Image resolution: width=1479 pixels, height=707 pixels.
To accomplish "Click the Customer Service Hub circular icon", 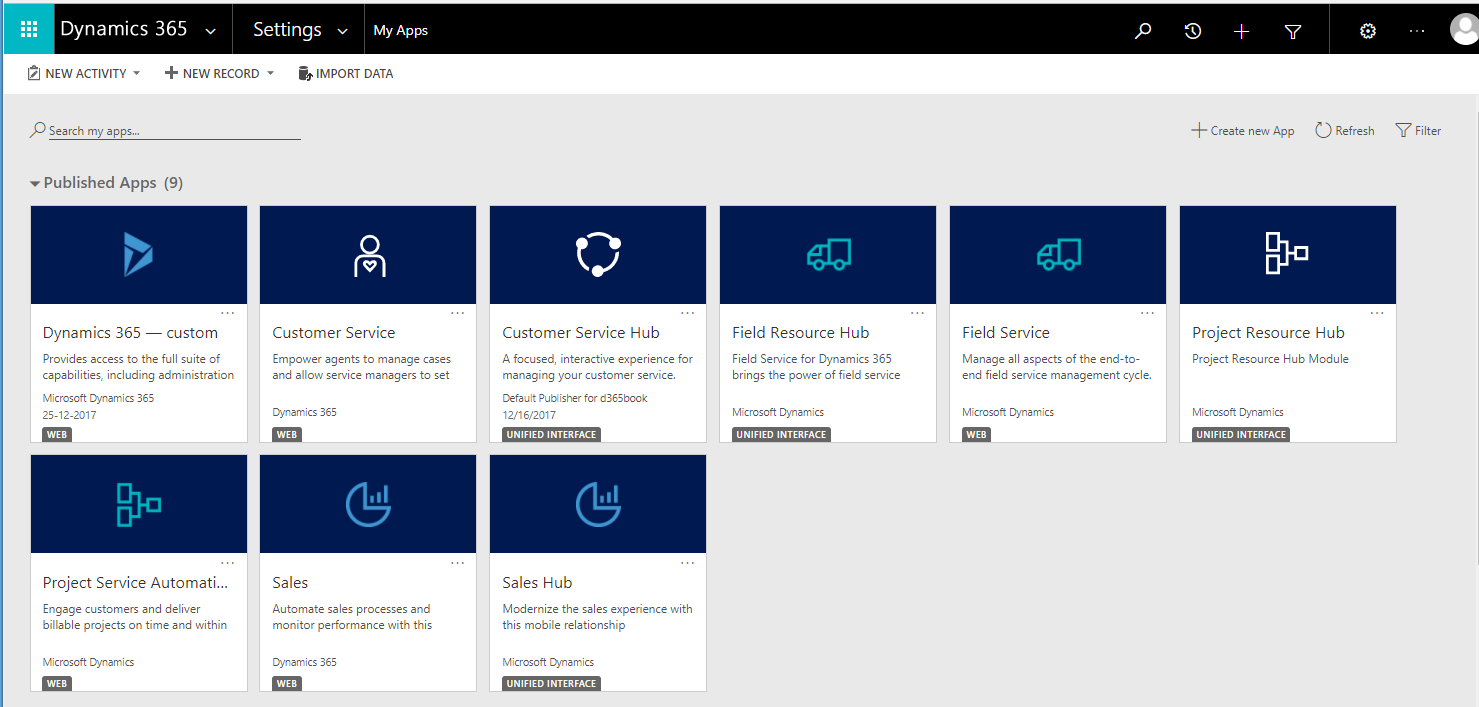I will pos(598,255).
